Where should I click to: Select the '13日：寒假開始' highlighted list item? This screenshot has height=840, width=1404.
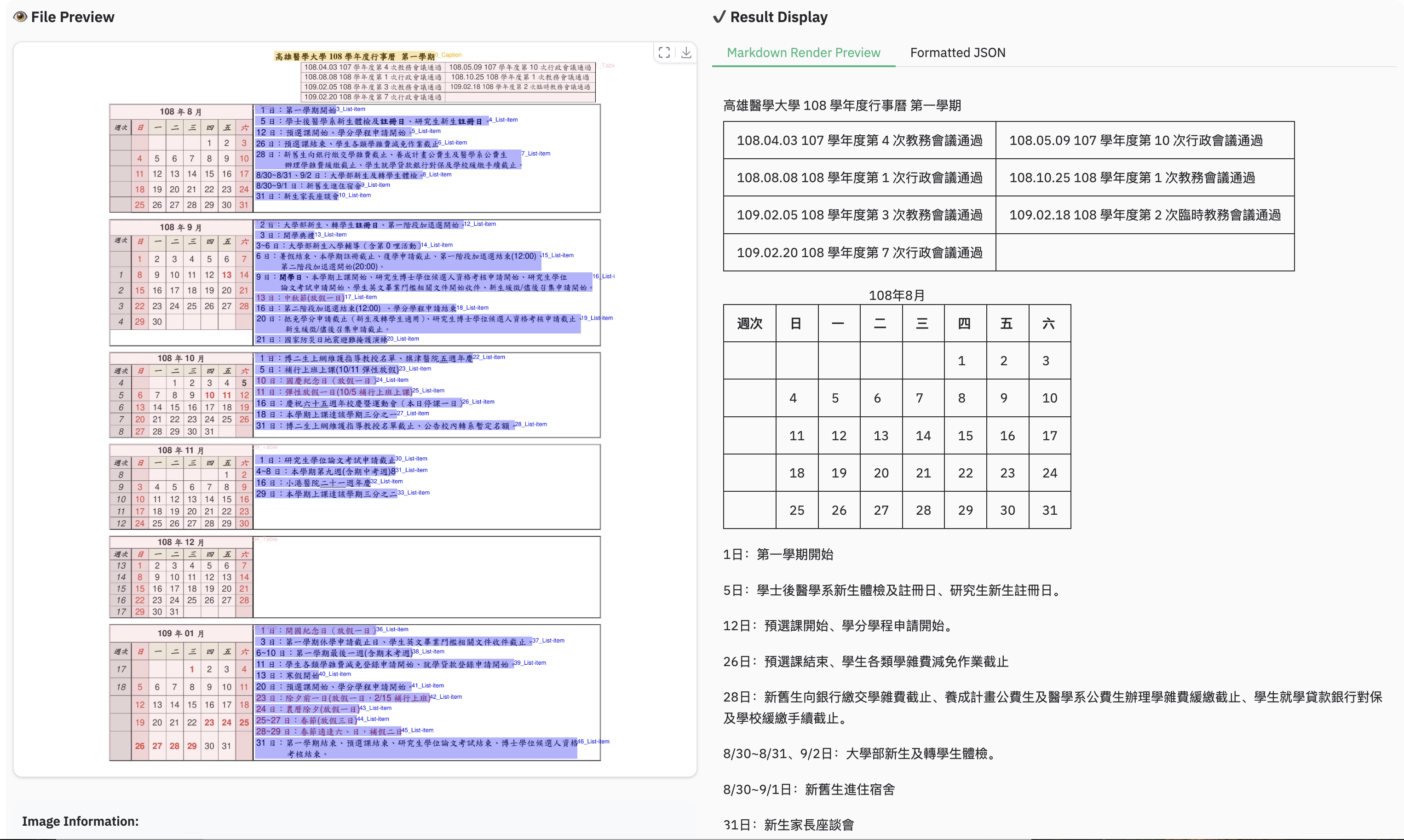coord(288,675)
